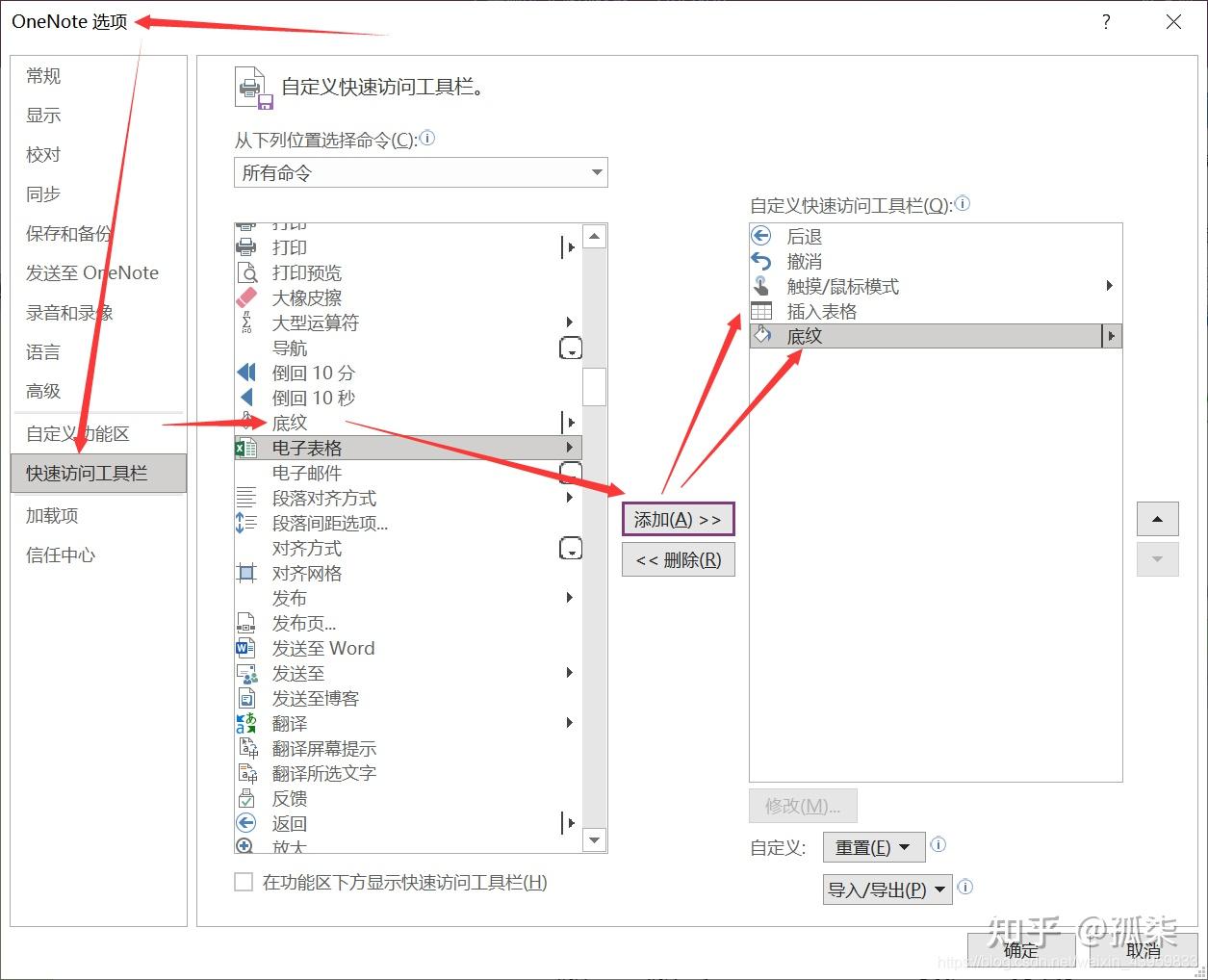Click the rewind icon for 倒回 10 分
Viewport: 1208px width, 980px height.
246,373
